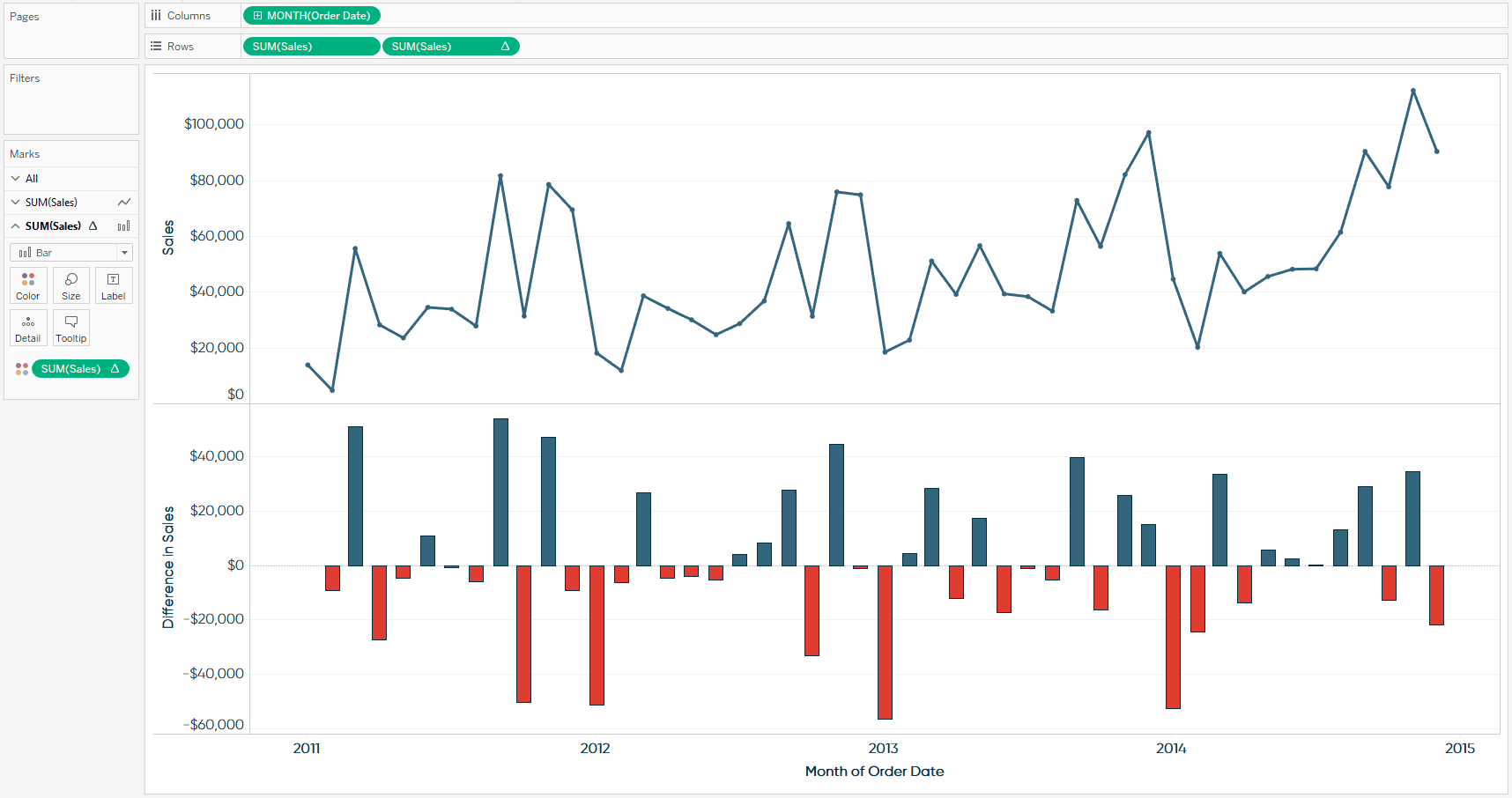Select the tallest line peak point near 2015

pos(1413,91)
